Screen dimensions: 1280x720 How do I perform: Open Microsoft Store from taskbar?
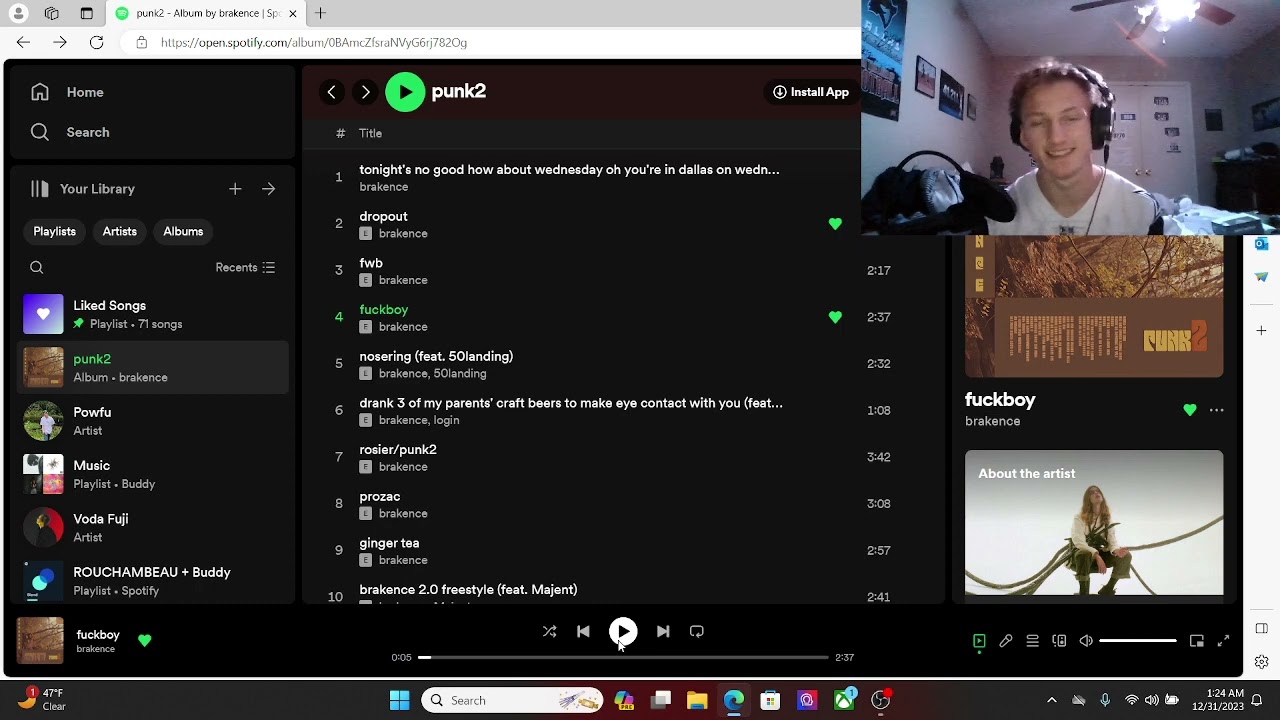click(770, 700)
